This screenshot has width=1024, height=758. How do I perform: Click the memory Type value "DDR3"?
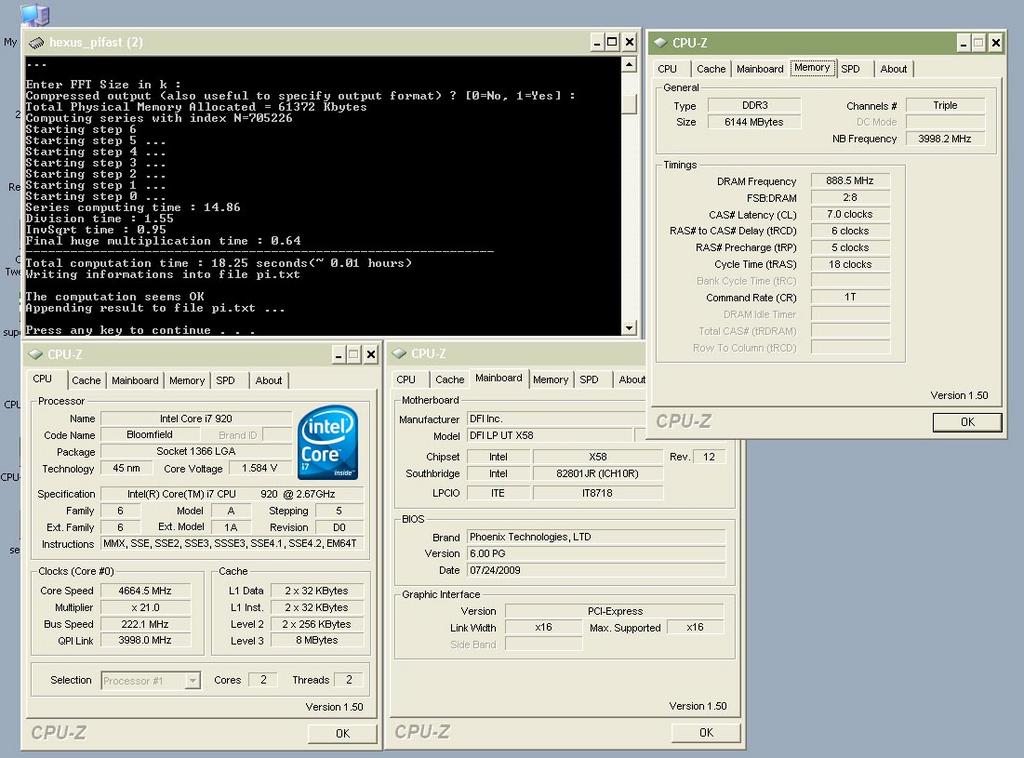click(x=755, y=105)
